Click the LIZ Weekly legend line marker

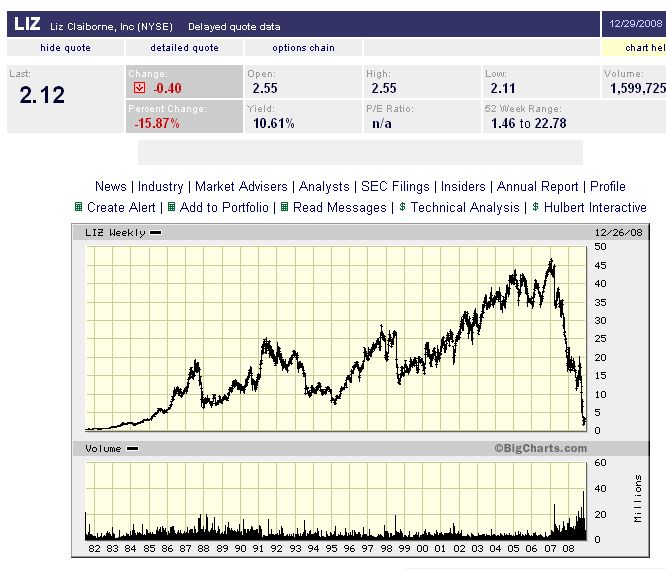pos(155,232)
